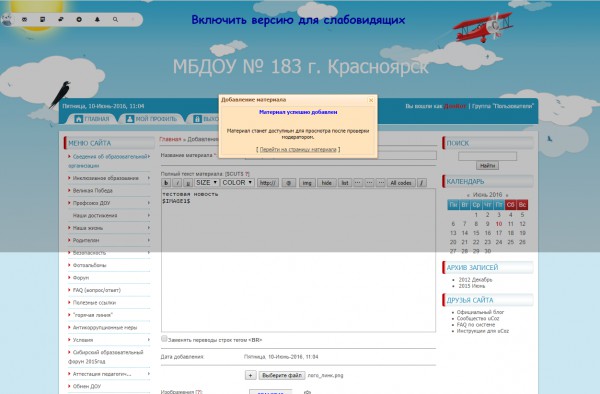Open the Официальный блог link
This screenshot has height=394, width=600.
point(480,312)
